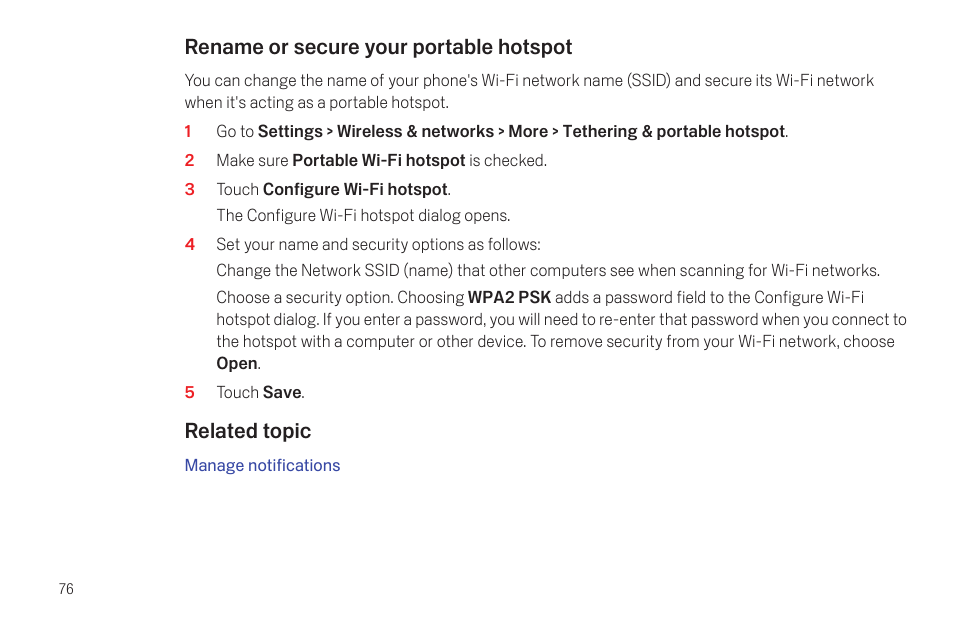The image size is (954, 636).
Task: Click the bold word Settings in step 1
Action: pyautogui.click(x=290, y=131)
